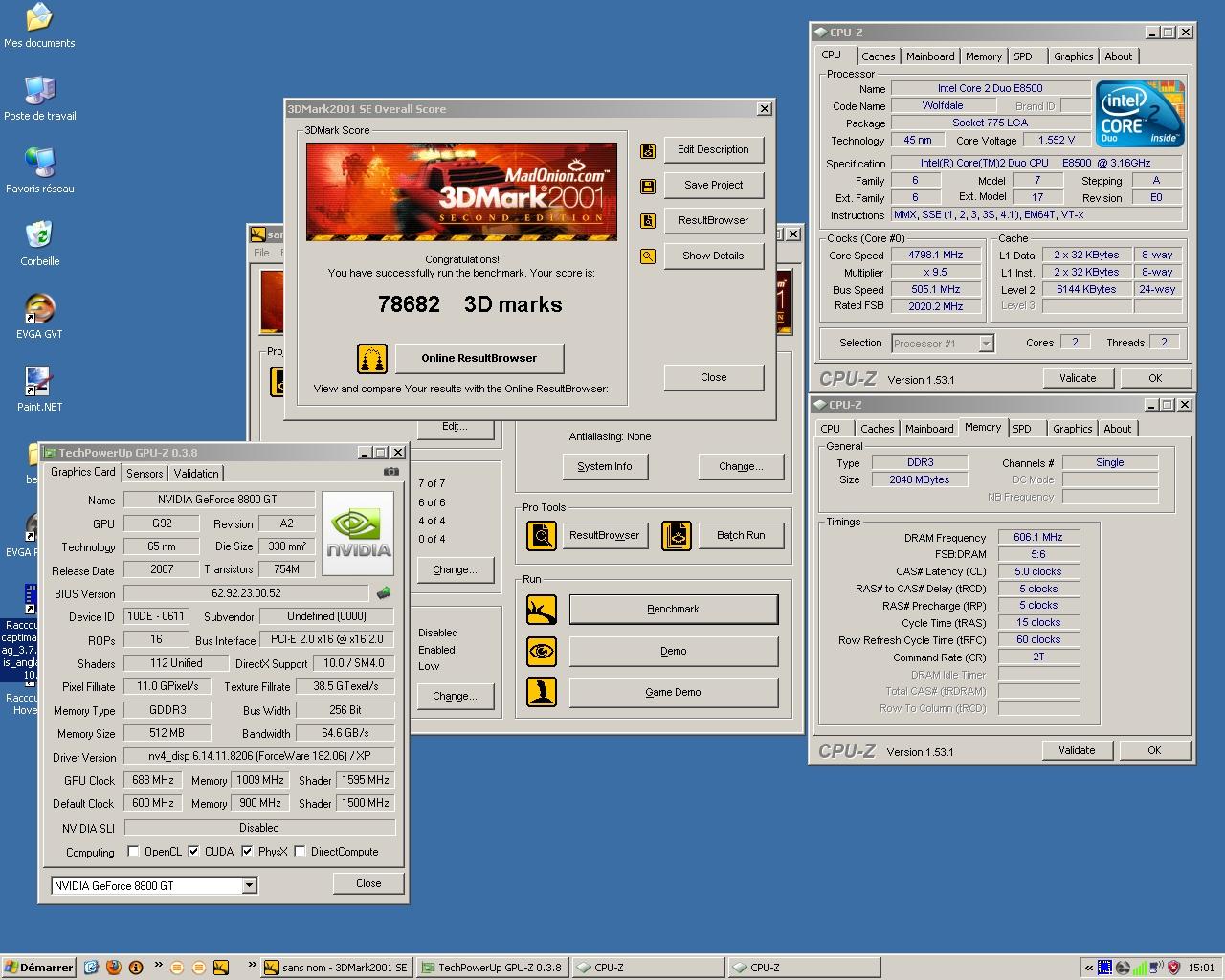
Task: Click the GPU-Z BIOS save chip icon
Action: pyautogui.click(x=384, y=593)
